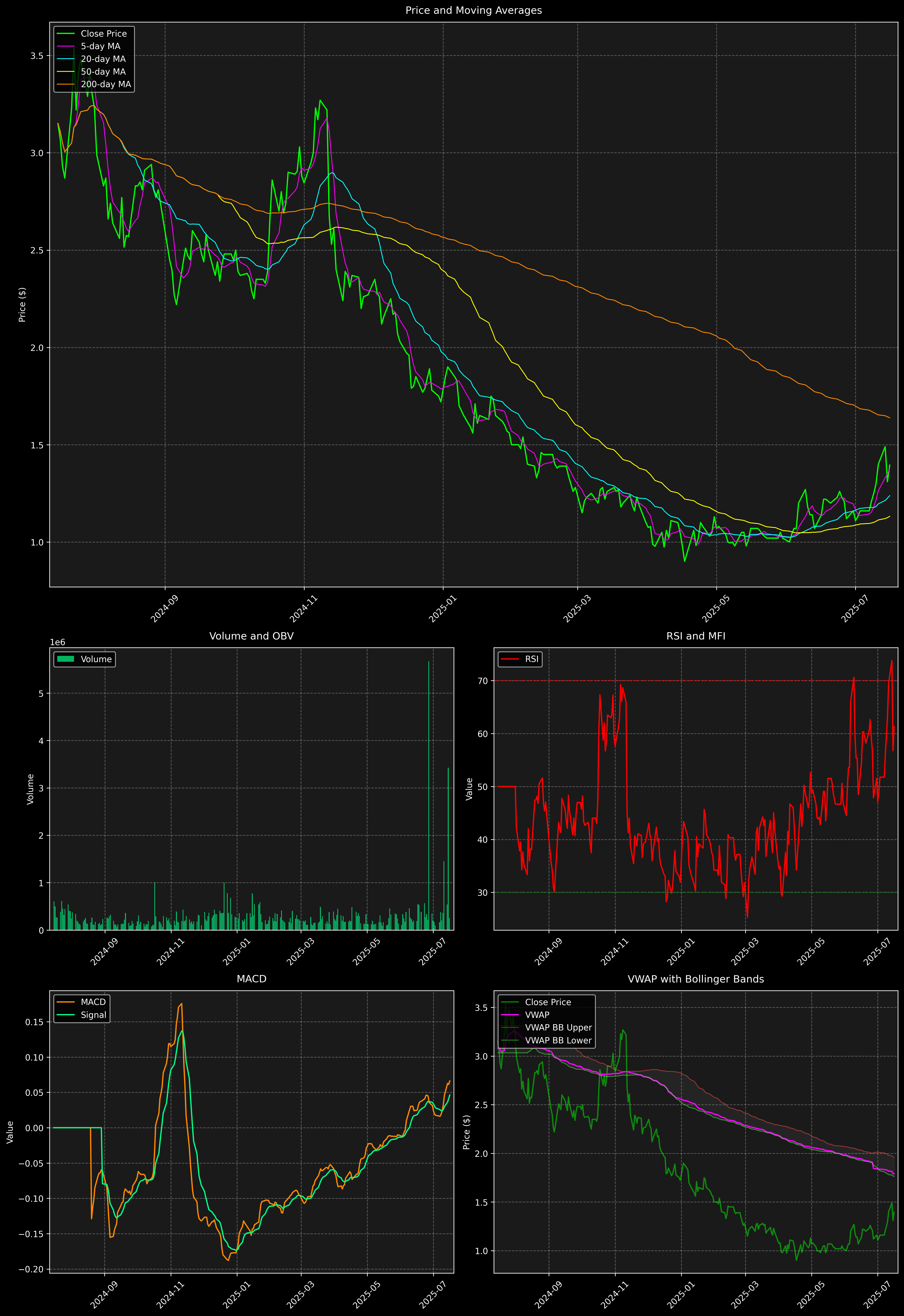Click the 'Volume and OBV' chart title

tap(252, 636)
